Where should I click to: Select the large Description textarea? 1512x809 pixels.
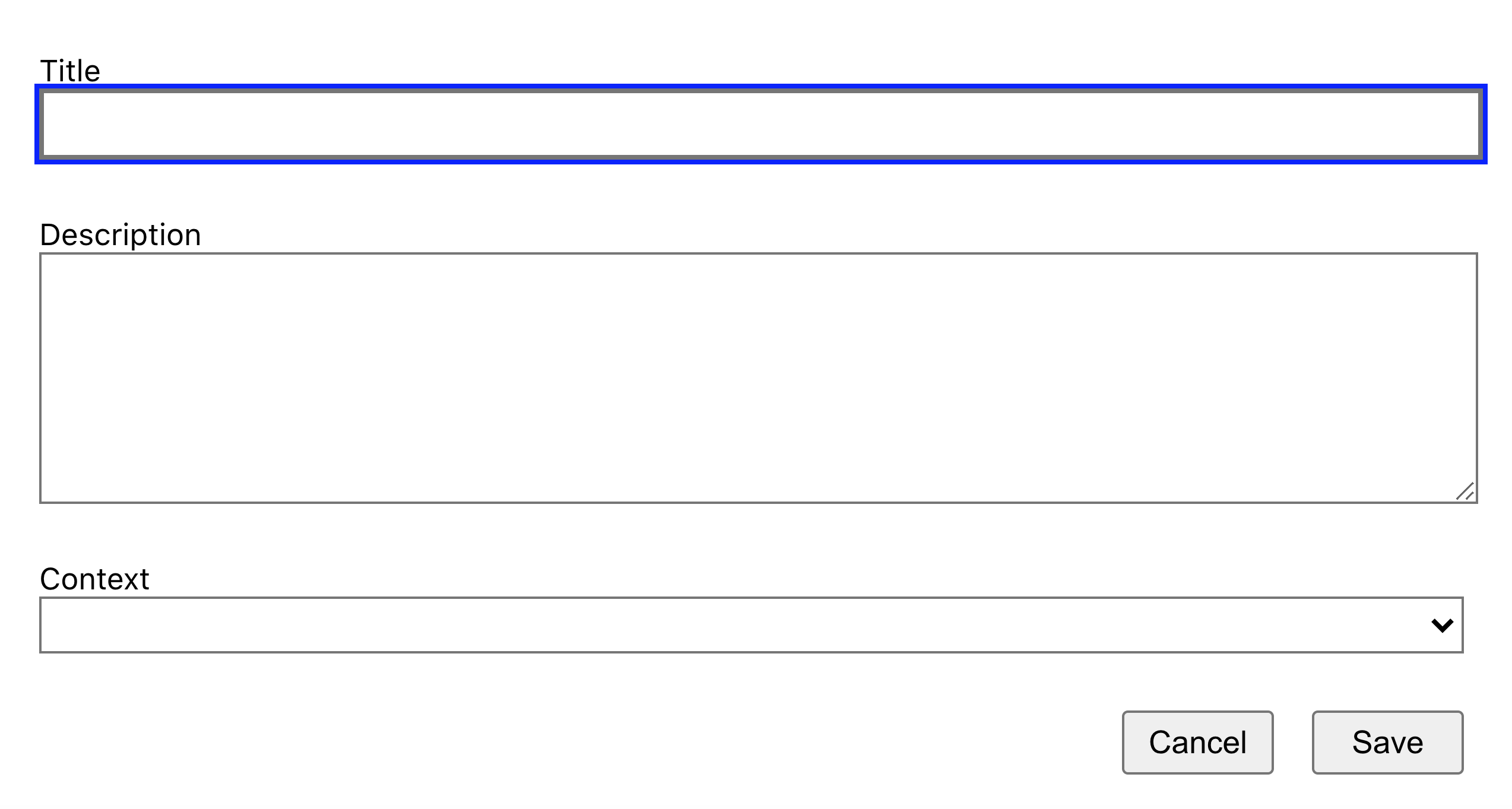(758, 378)
